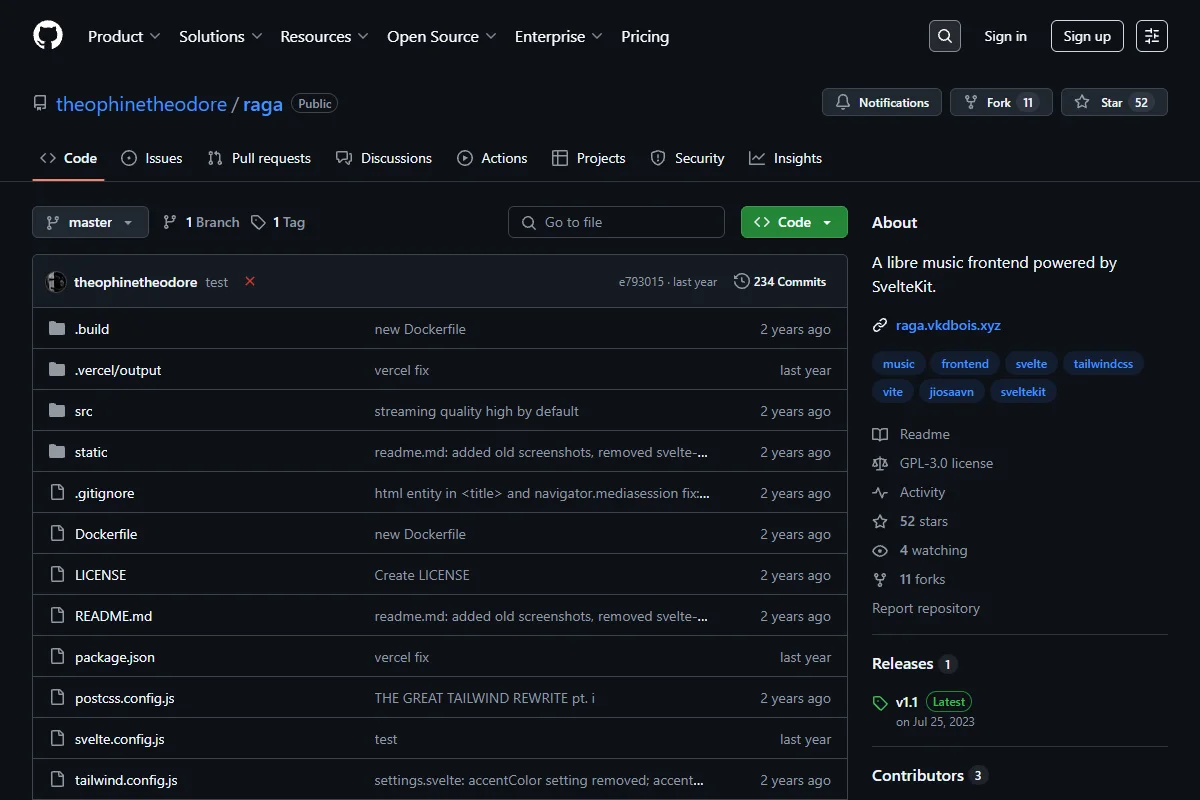The width and height of the screenshot is (1200, 800).
Task: Open appearance settings icon next to Sign up
Action: click(1152, 36)
